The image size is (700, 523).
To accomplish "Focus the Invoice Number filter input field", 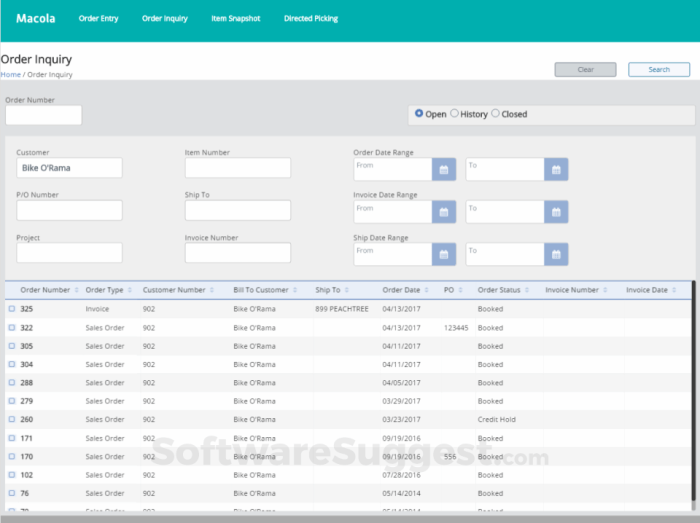I will 238,253.
